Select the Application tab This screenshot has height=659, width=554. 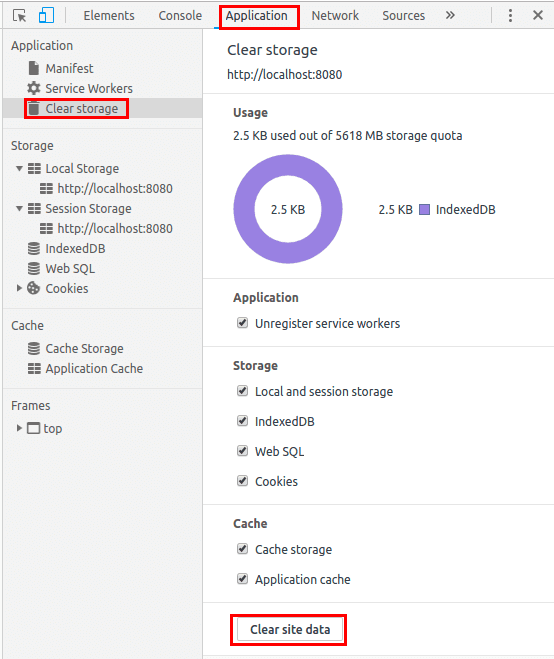click(256, 16)
